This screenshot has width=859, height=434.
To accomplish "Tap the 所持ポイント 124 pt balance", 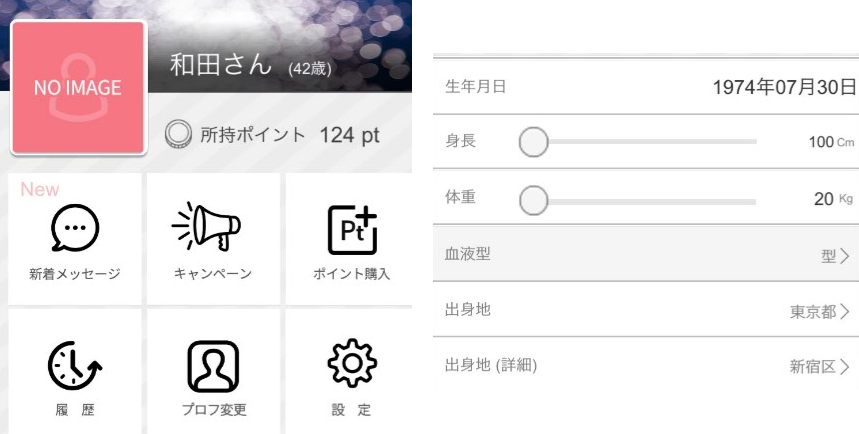I will coord(290,136).
